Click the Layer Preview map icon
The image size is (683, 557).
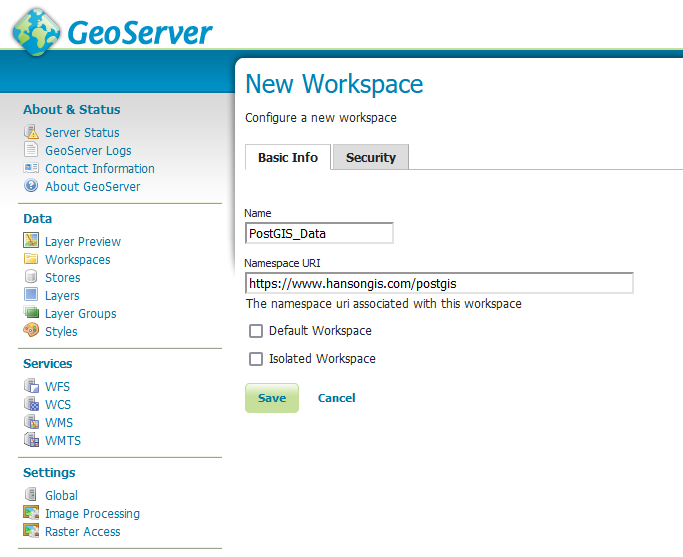pos(31,240)
